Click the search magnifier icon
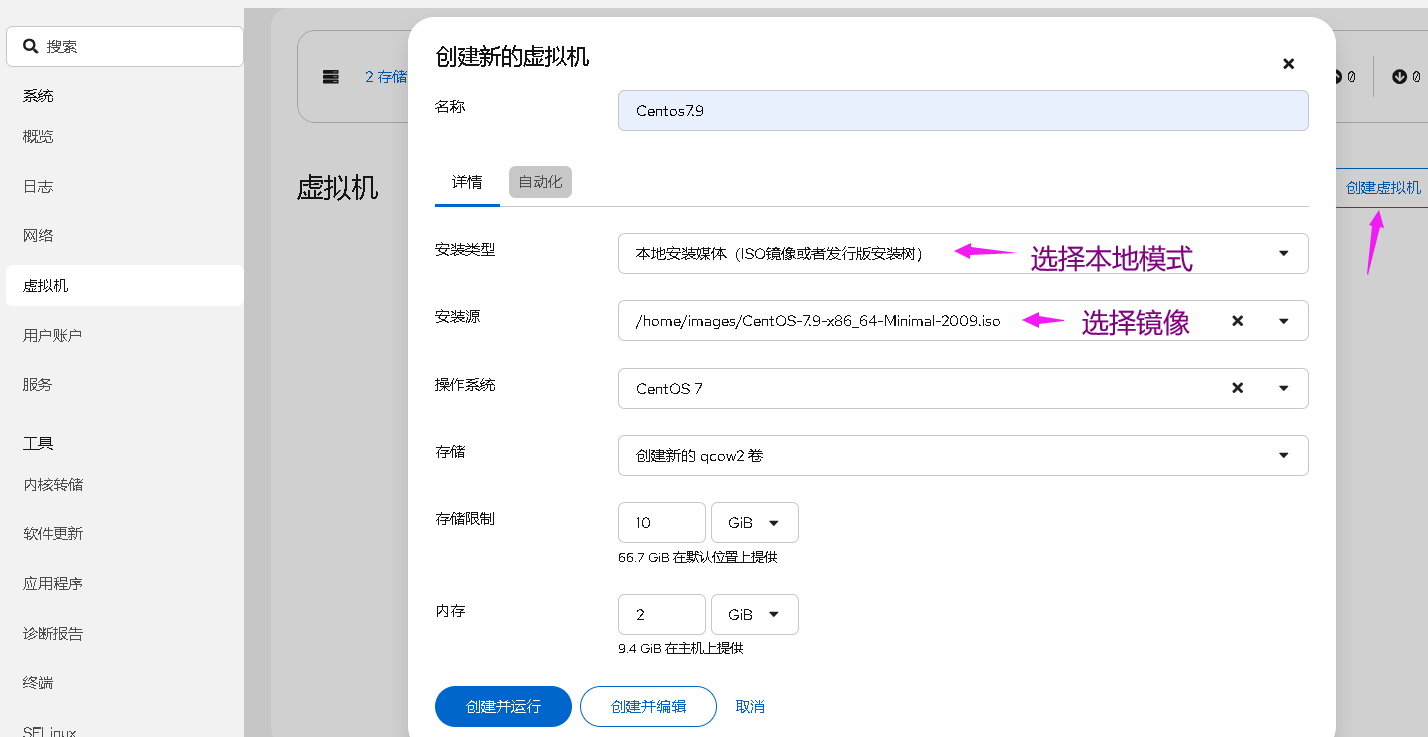The width and height of the screenshot is (1428, 737). pos(31,46)
